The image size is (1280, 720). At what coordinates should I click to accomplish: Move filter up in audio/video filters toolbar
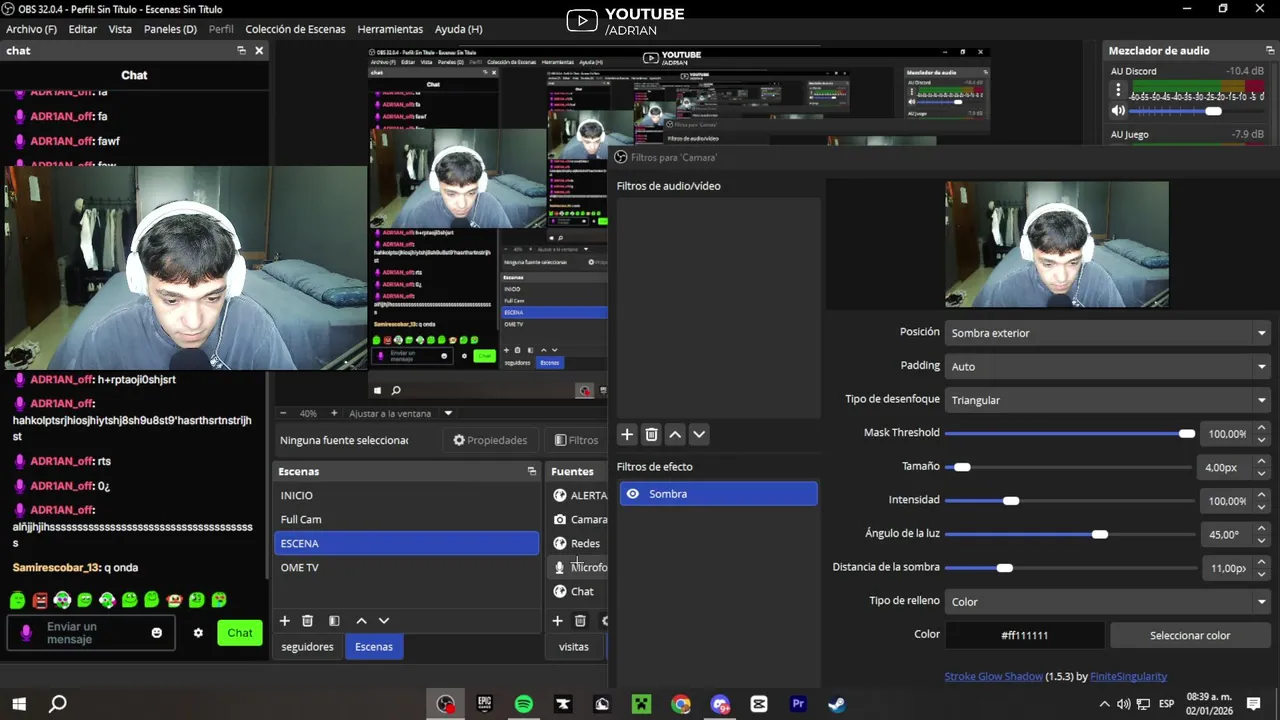click(675, 434)
